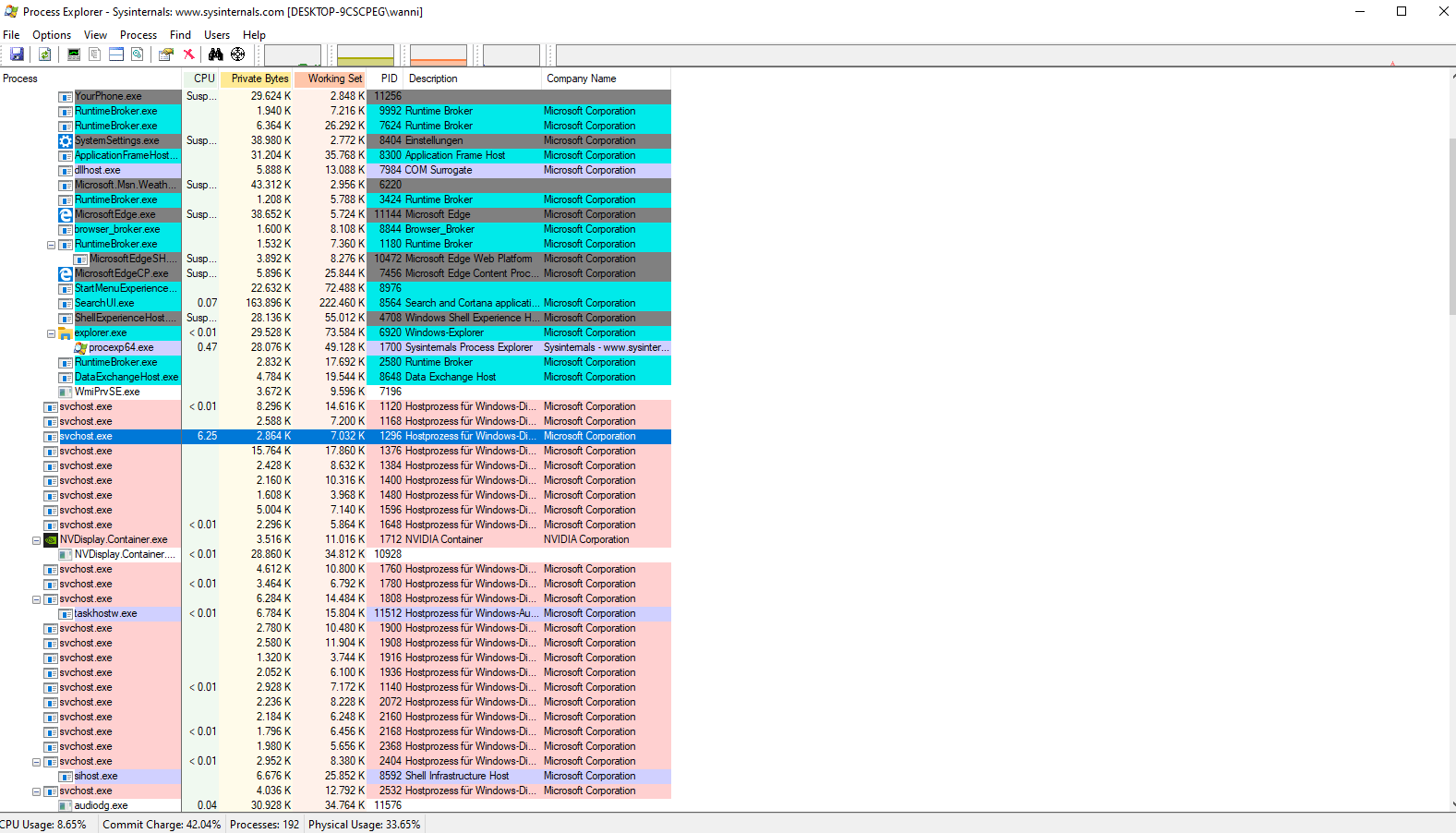
Task: Click 'Physical Usage: 33.65%' in status bar
Action: [364, 825]
